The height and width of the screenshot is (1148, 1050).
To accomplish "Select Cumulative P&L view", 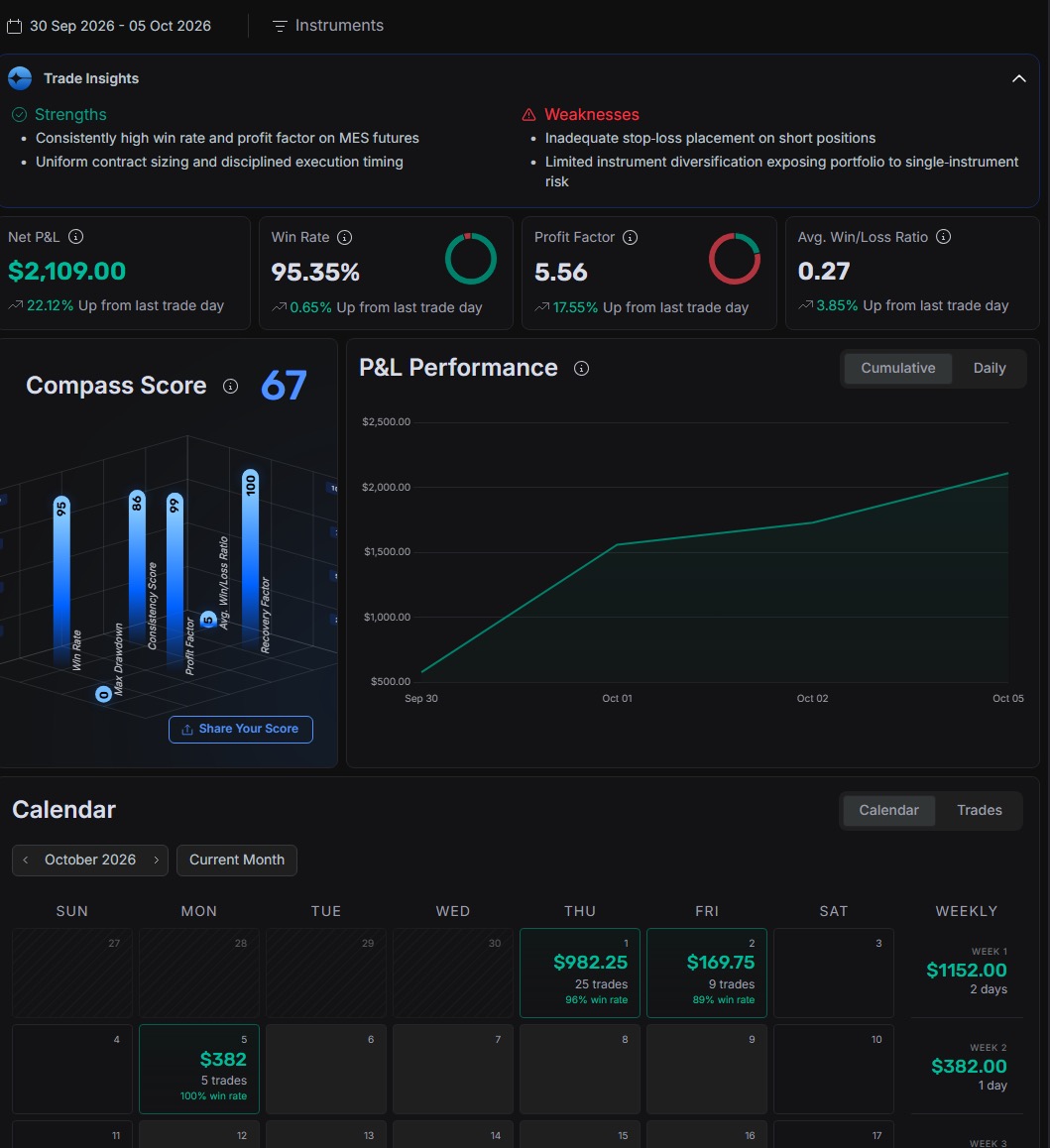I will coord(897,368).
